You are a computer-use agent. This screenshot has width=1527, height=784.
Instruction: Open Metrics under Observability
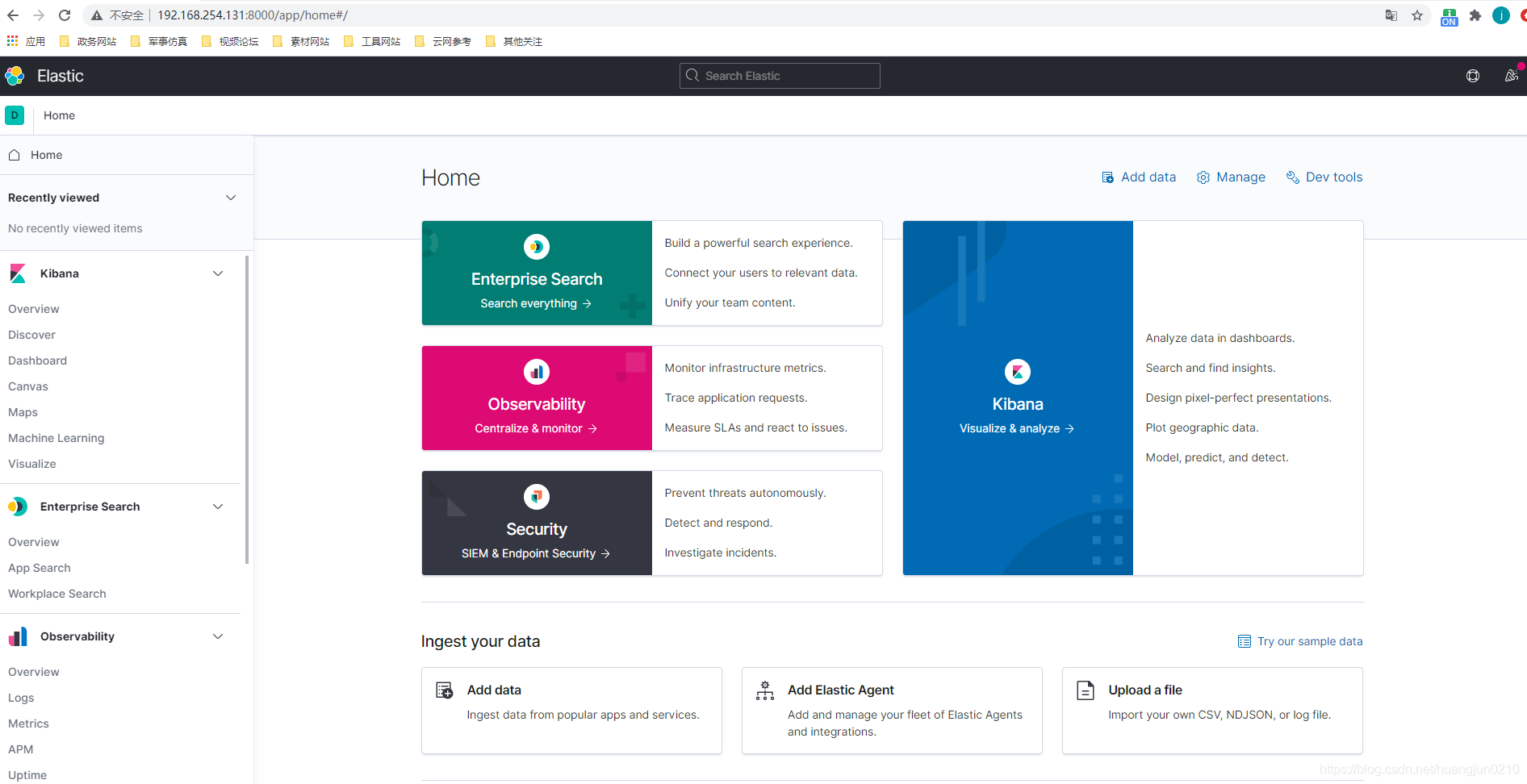click(x=28, y=724)
